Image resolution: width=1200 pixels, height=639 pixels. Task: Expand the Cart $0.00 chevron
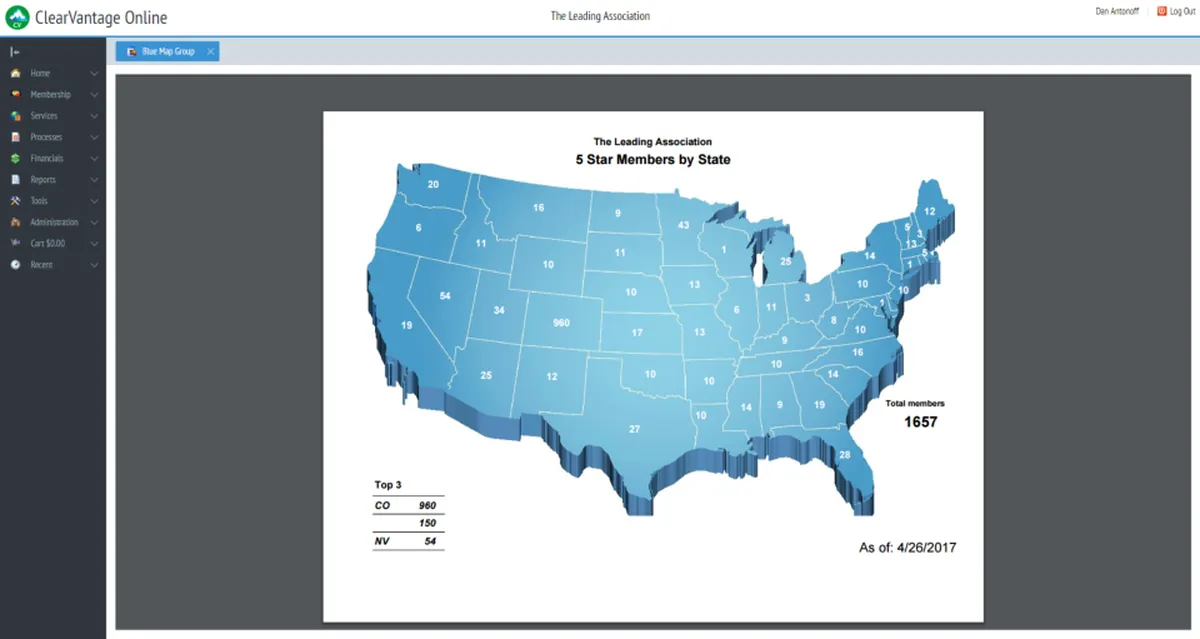[x=94, y=243]
